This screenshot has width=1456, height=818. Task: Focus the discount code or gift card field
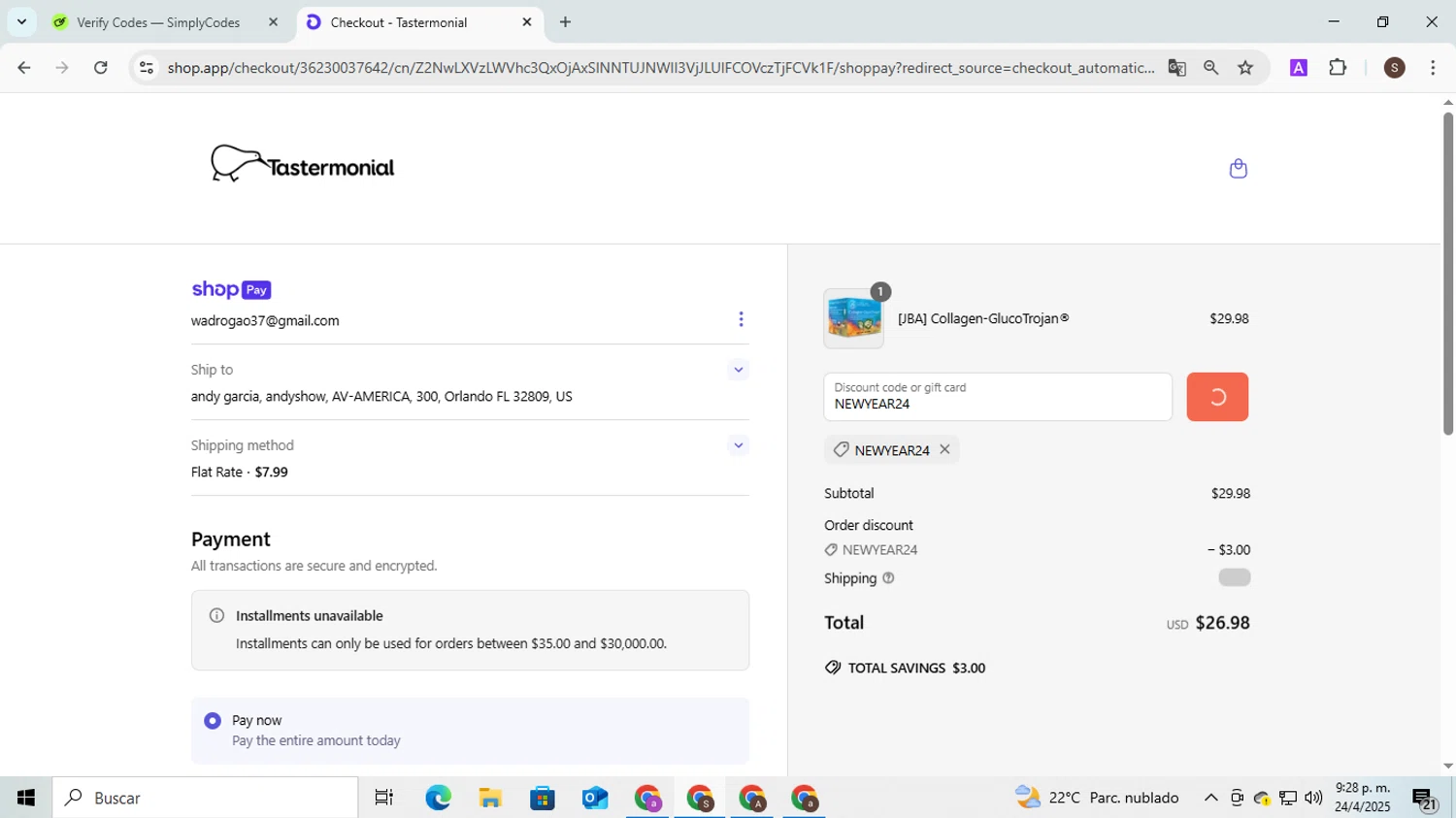[x=998, y=397]
